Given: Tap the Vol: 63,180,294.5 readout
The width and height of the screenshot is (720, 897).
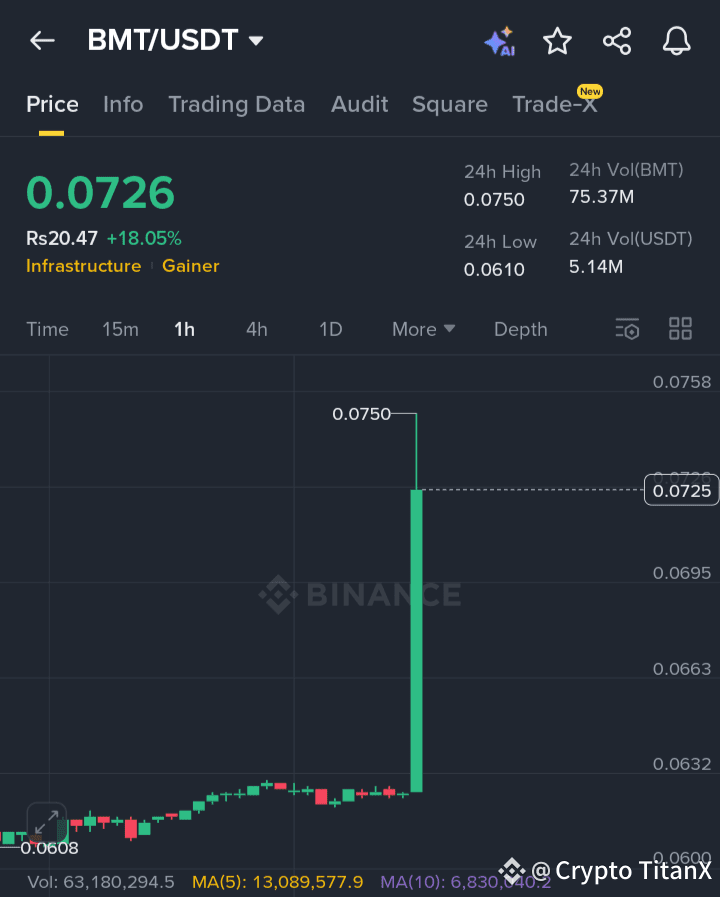Looking at the screenshot, I should [x=101, y=882].
